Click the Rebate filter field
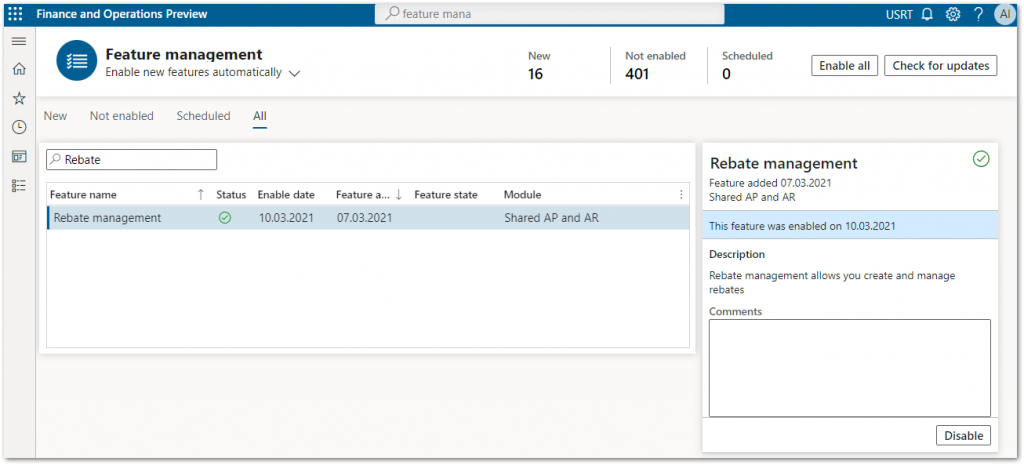This screenshot has height=465, width=1024. pyautogui.click(x=131, y=159)
